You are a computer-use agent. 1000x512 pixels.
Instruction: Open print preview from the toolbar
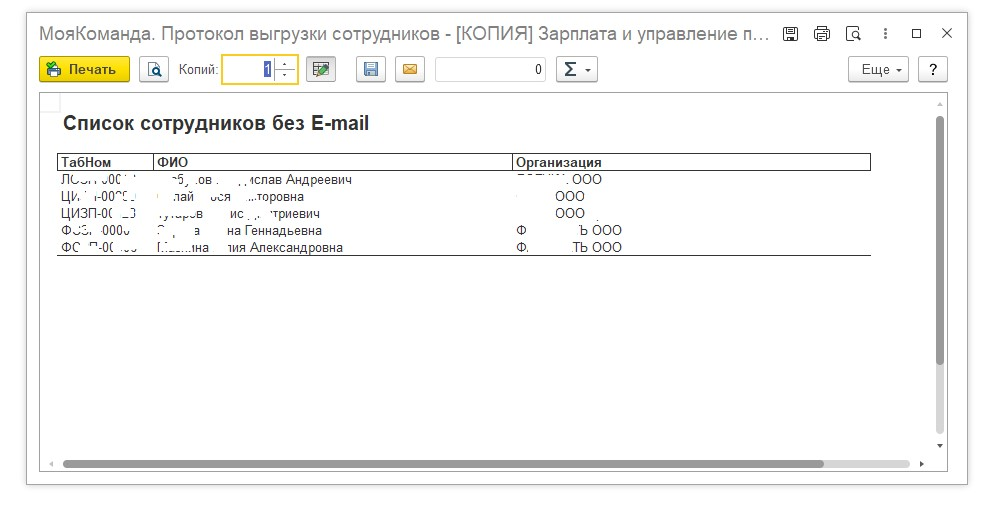tap(154, 69)
